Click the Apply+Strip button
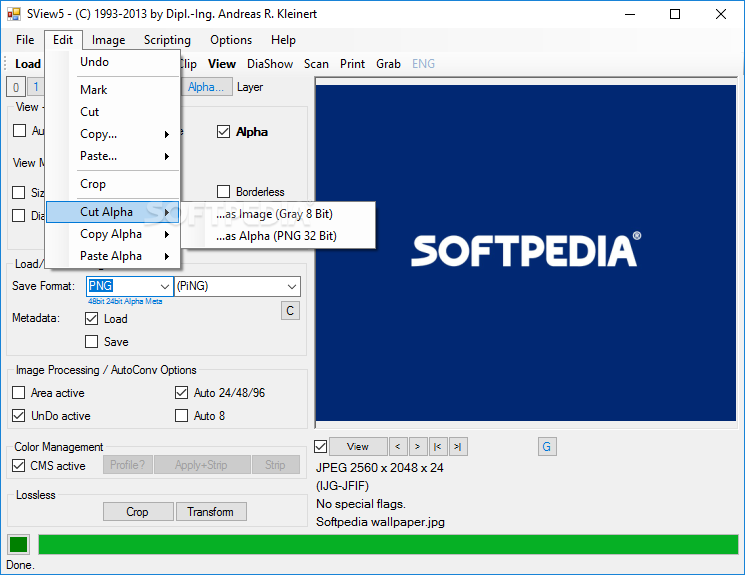Screen dimensions: 745x575 202,464
